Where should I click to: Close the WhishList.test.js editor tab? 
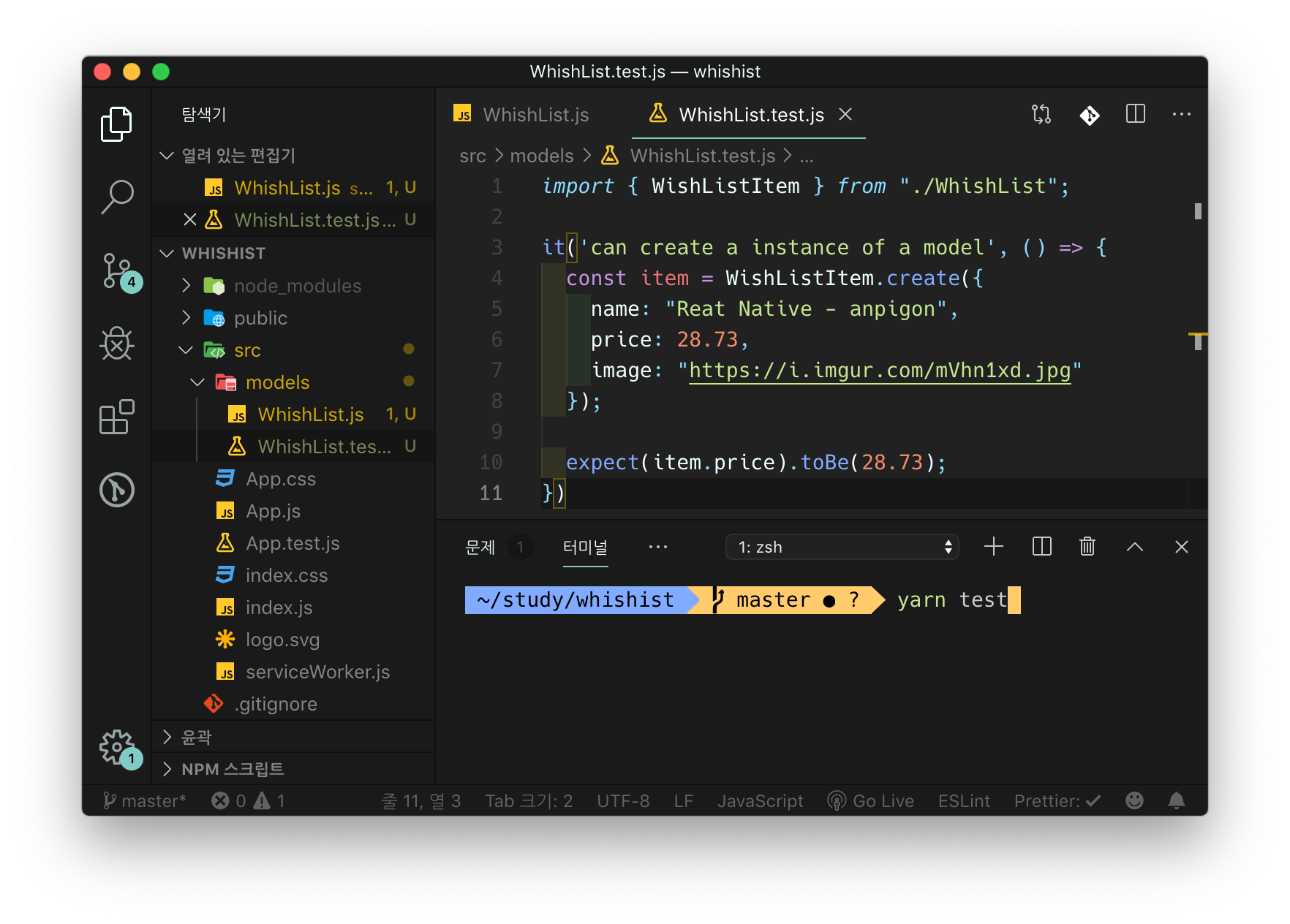845,114
